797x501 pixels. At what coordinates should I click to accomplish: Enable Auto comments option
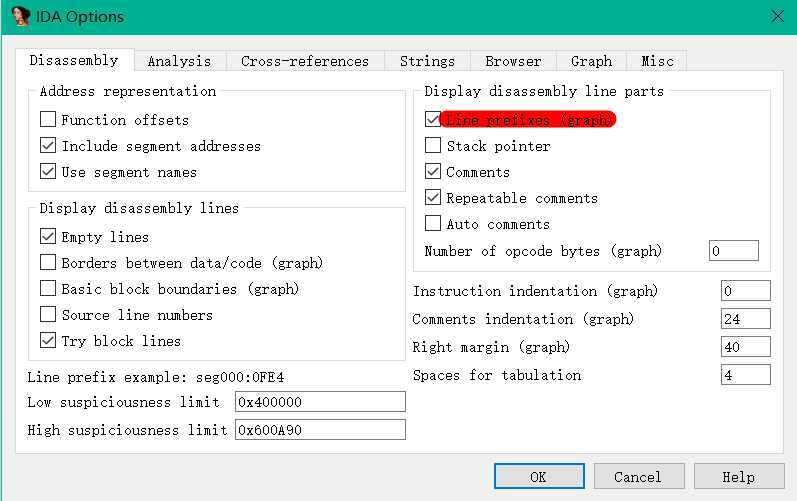[433, 223]
